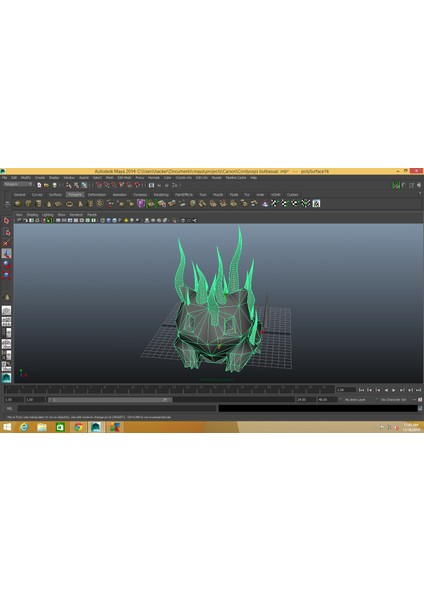Click the current frame field right of the timeline

click(346, 390)
